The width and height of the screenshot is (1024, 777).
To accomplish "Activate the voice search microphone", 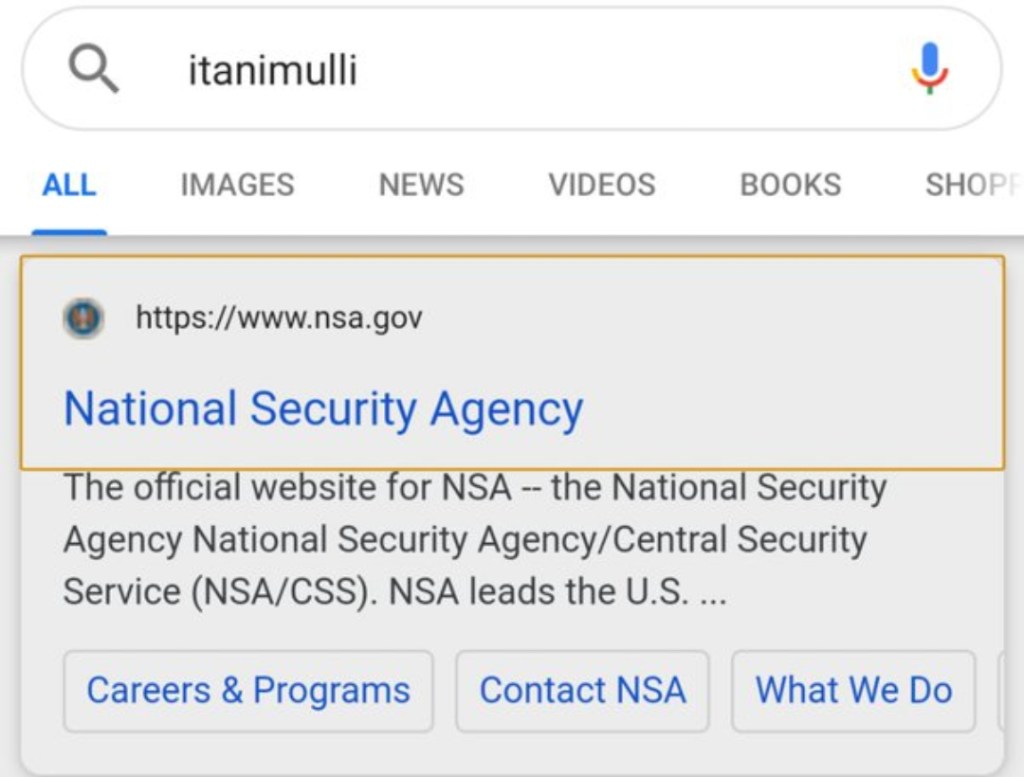I will click(929, 69).
